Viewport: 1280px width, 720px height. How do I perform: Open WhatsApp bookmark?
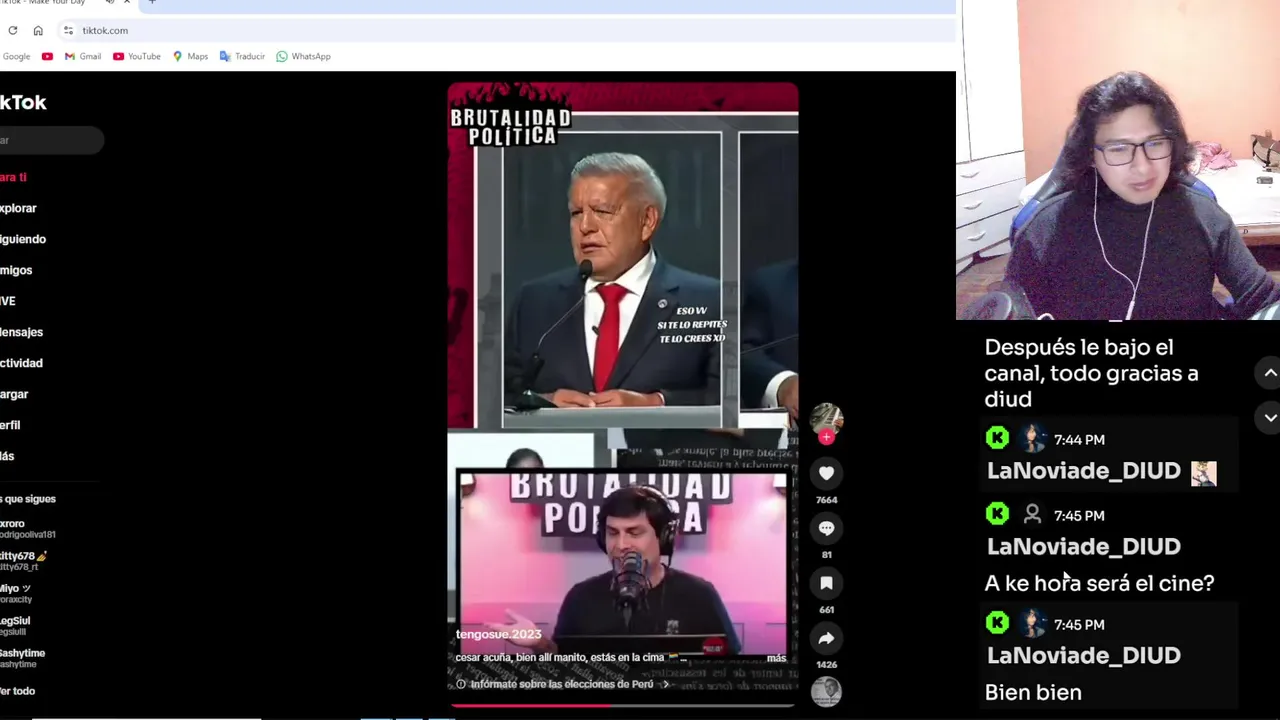303,56
